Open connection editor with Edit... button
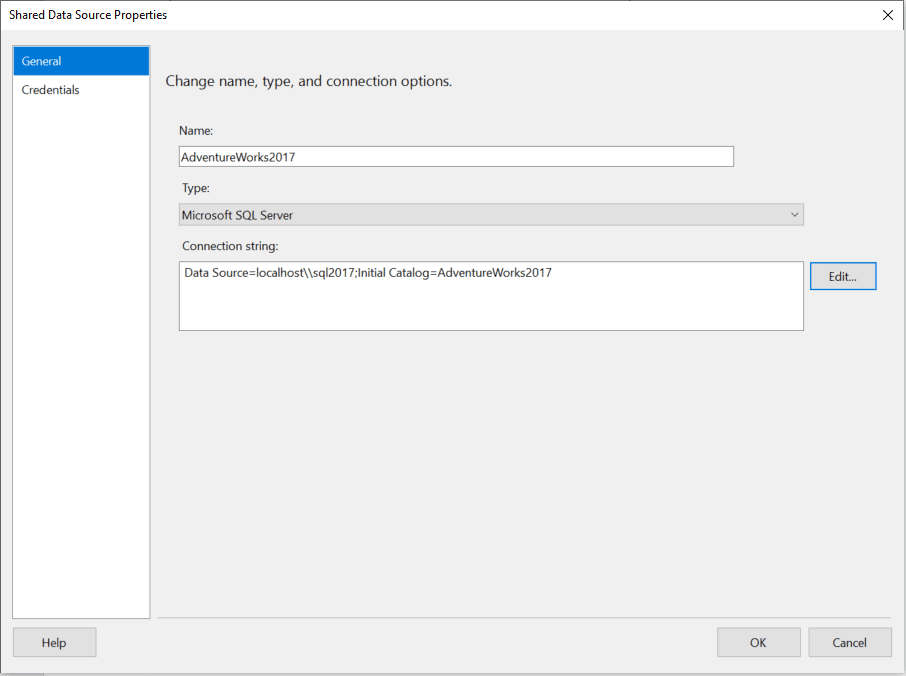This screenshot has height=676, width=906. pyautogui.click(x=843, y=276)
